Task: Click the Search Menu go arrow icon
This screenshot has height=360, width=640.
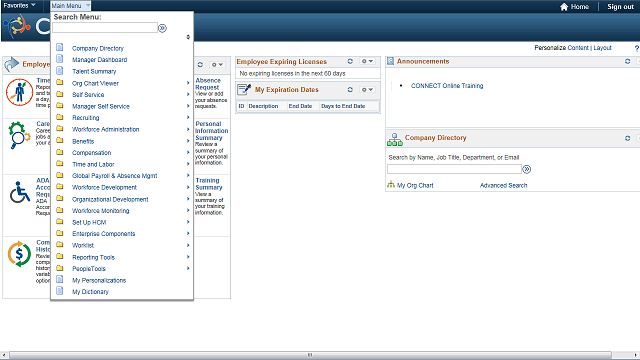Action: point(162,28)
